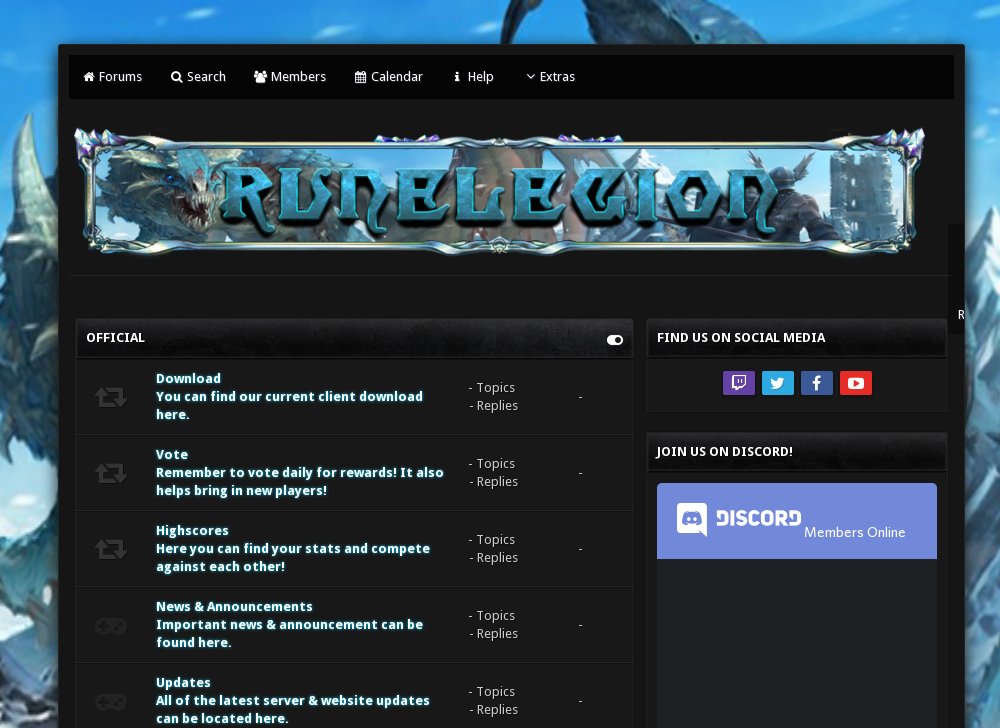The image size is (1000, 728).
Task: Open the Twitter social media icon
Action: [x=778, y=382]
